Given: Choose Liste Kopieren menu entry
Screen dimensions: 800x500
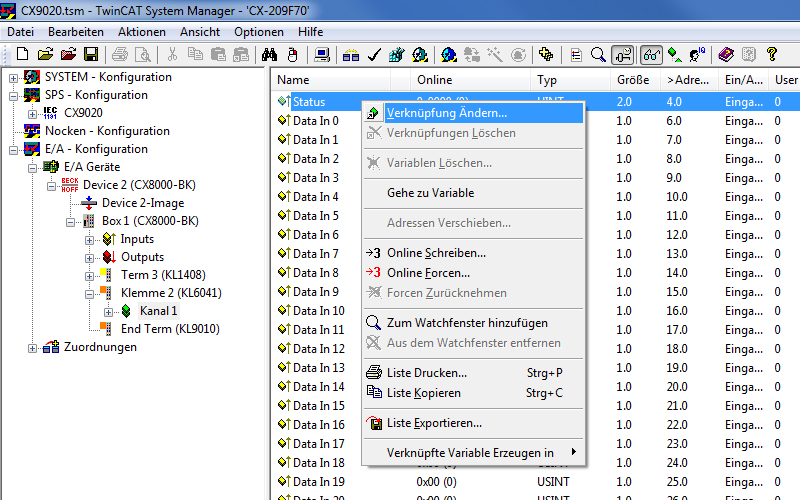Looking at the screenshot, I should pyautogui.click(x=473, y=393).
